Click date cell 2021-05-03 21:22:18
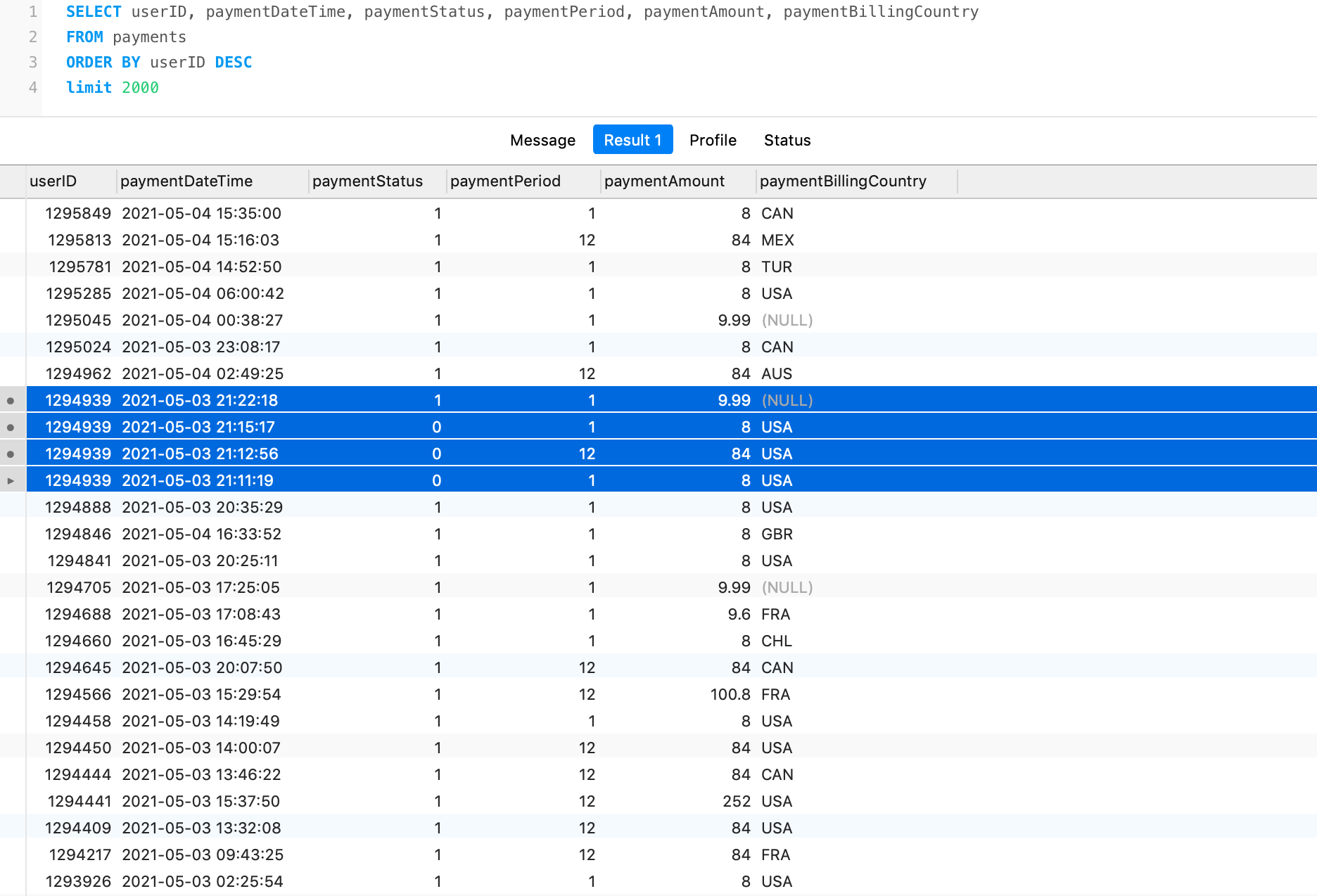 (x=200, y=400)
